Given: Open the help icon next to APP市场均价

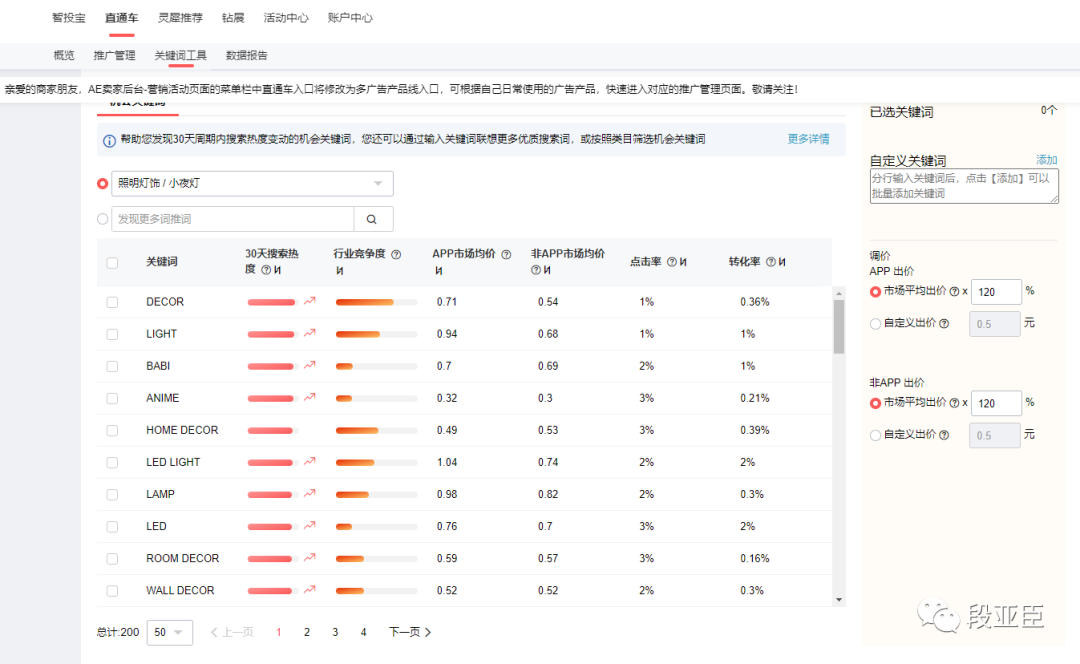Looking at the screenshot, I should click(506, 254).
